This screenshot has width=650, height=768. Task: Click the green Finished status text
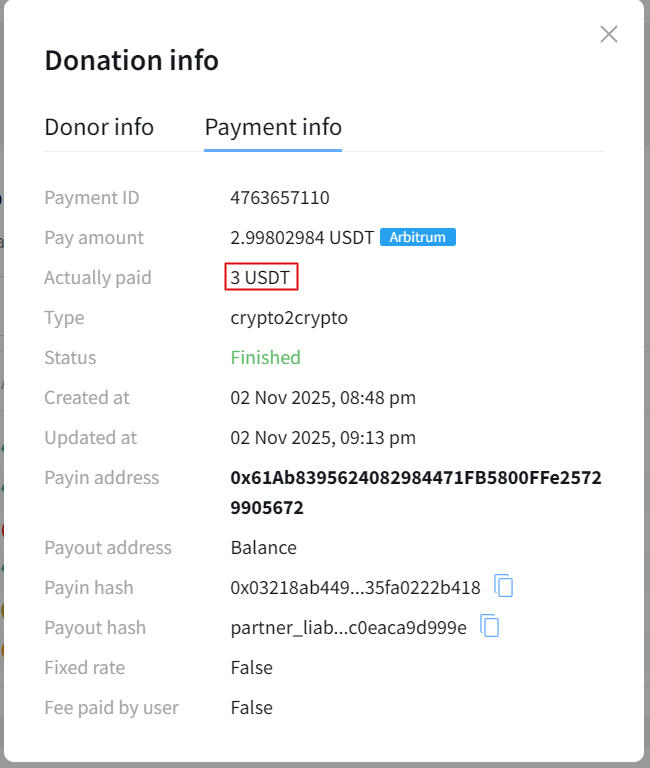pos(265,357)
